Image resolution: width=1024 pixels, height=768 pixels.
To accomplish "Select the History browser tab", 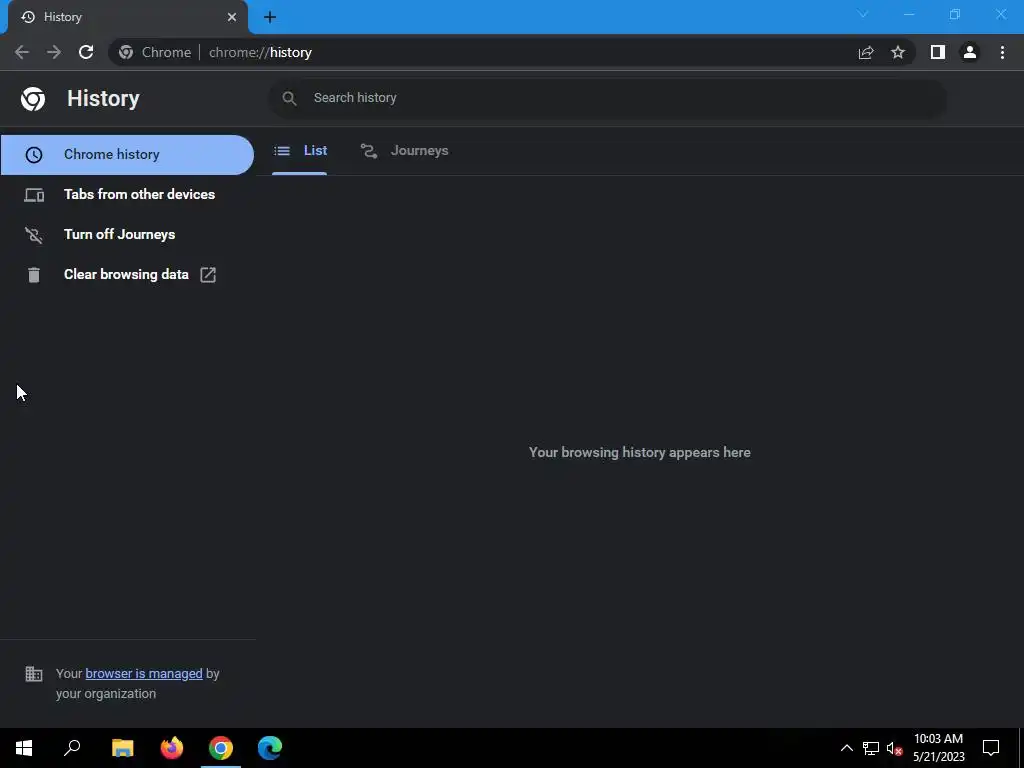I will (128, 17).
